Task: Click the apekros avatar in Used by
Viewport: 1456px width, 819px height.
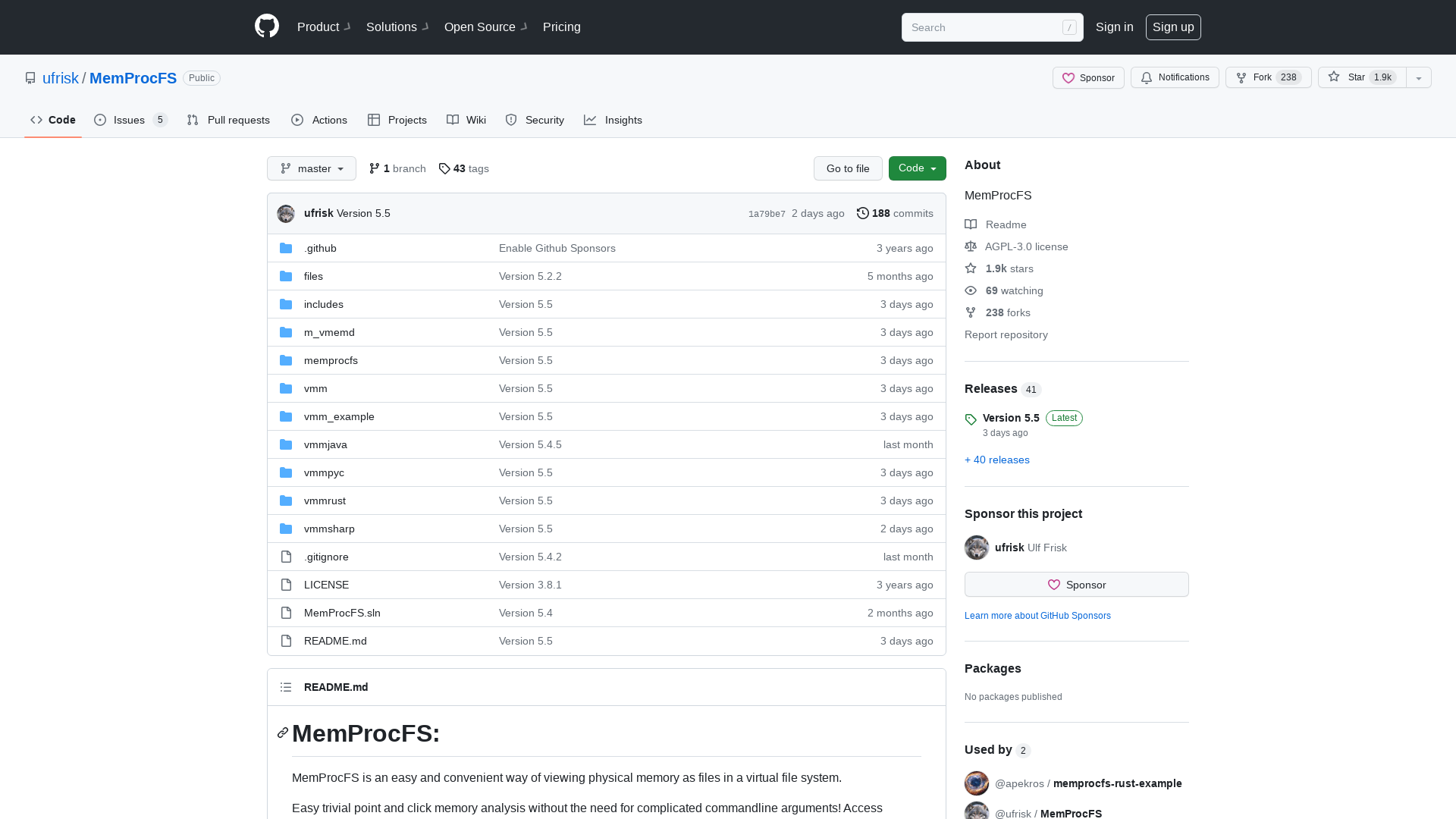Action: pos(977,783)
